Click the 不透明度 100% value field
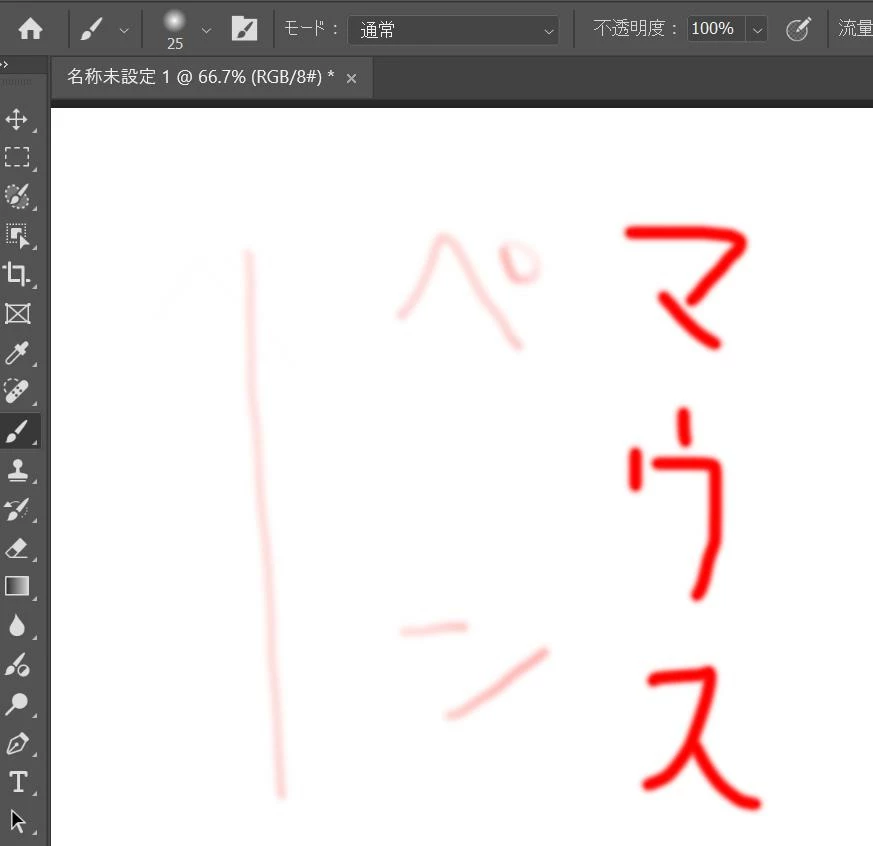Screen dimensions: 873x846 tap(715, 28)
